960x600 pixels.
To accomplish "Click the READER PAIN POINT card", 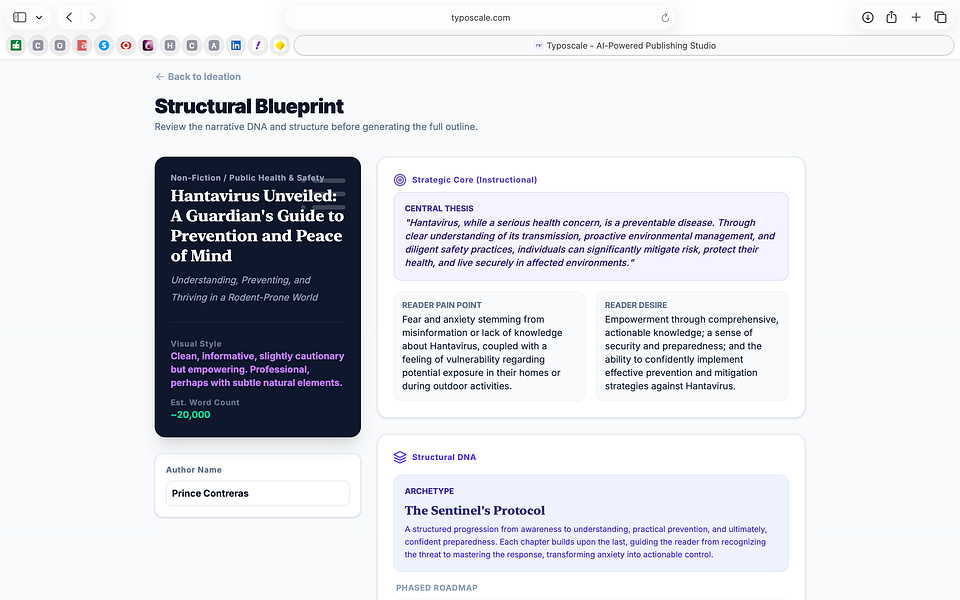I will 489,346.
